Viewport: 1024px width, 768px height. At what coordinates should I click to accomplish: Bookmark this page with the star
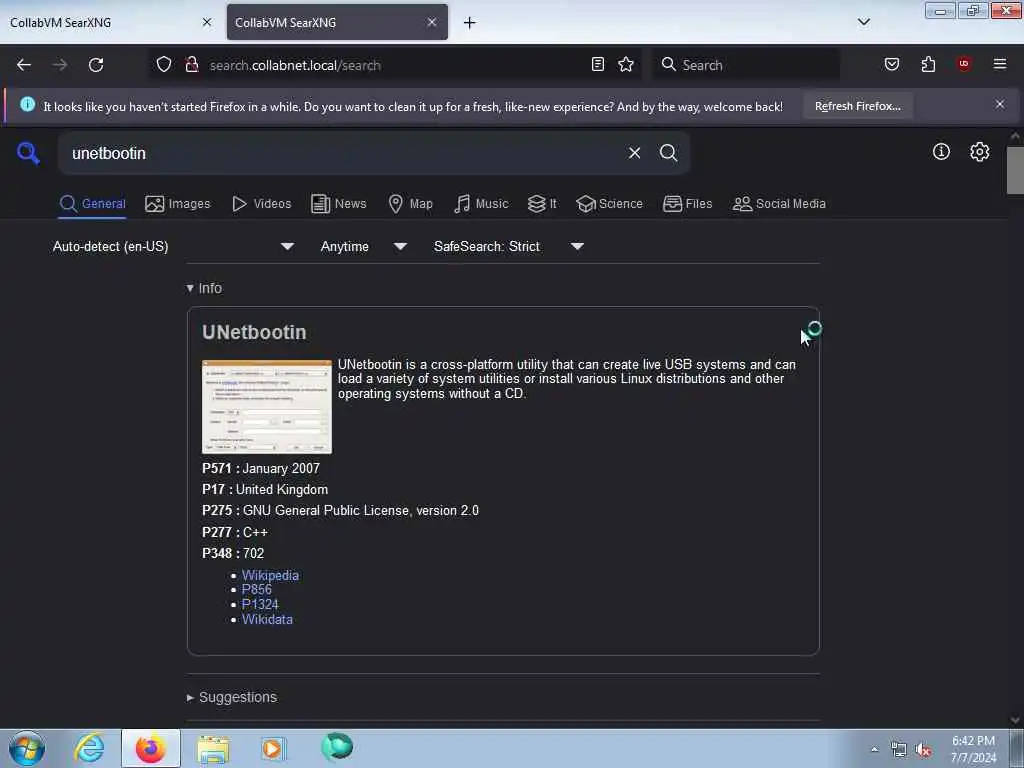click(x=626, y=65)
